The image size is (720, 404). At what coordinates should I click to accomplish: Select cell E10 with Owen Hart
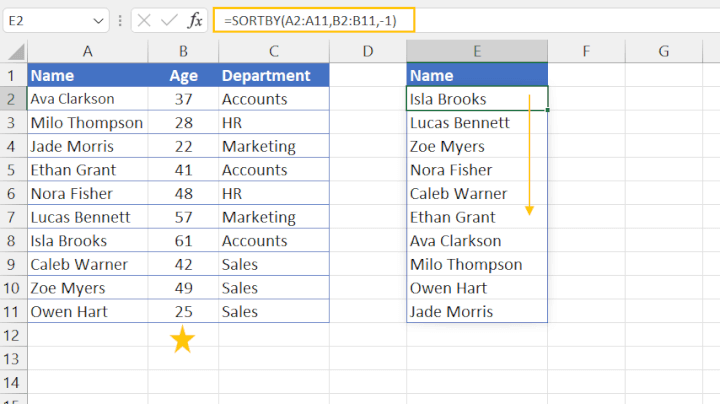coord(477,288)
